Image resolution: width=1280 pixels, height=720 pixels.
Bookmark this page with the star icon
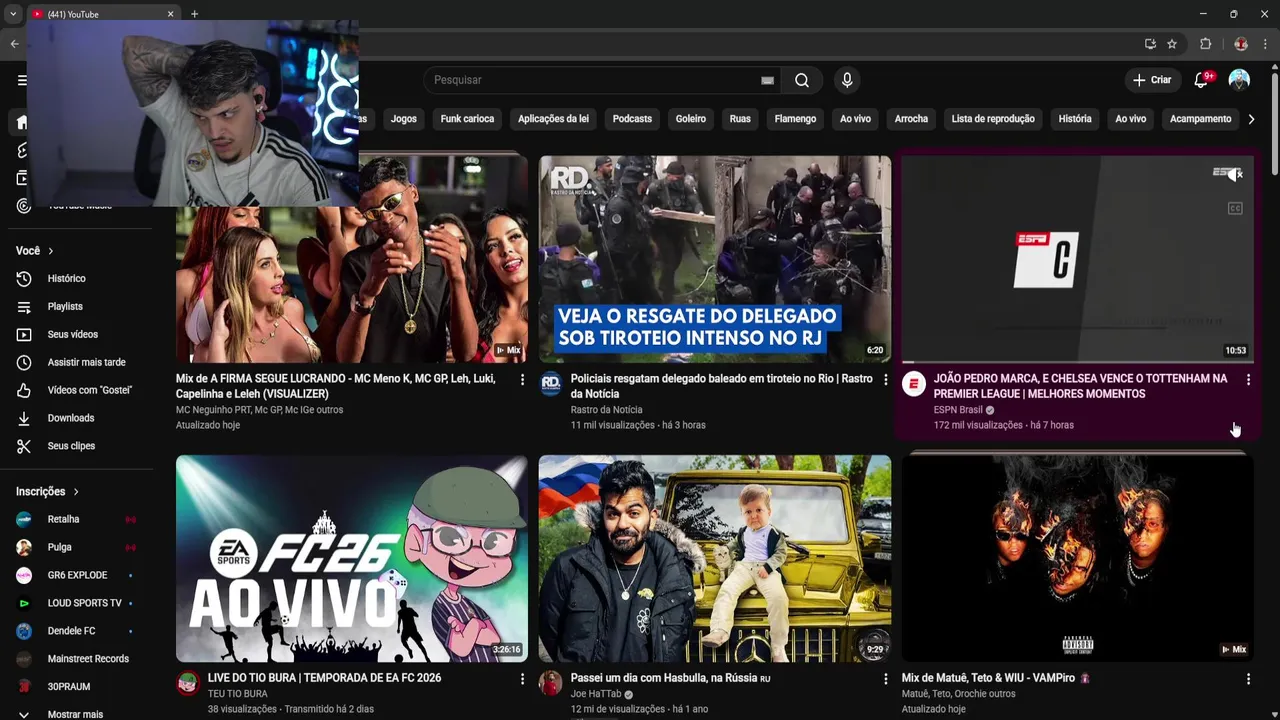(x=1172, y=44)
